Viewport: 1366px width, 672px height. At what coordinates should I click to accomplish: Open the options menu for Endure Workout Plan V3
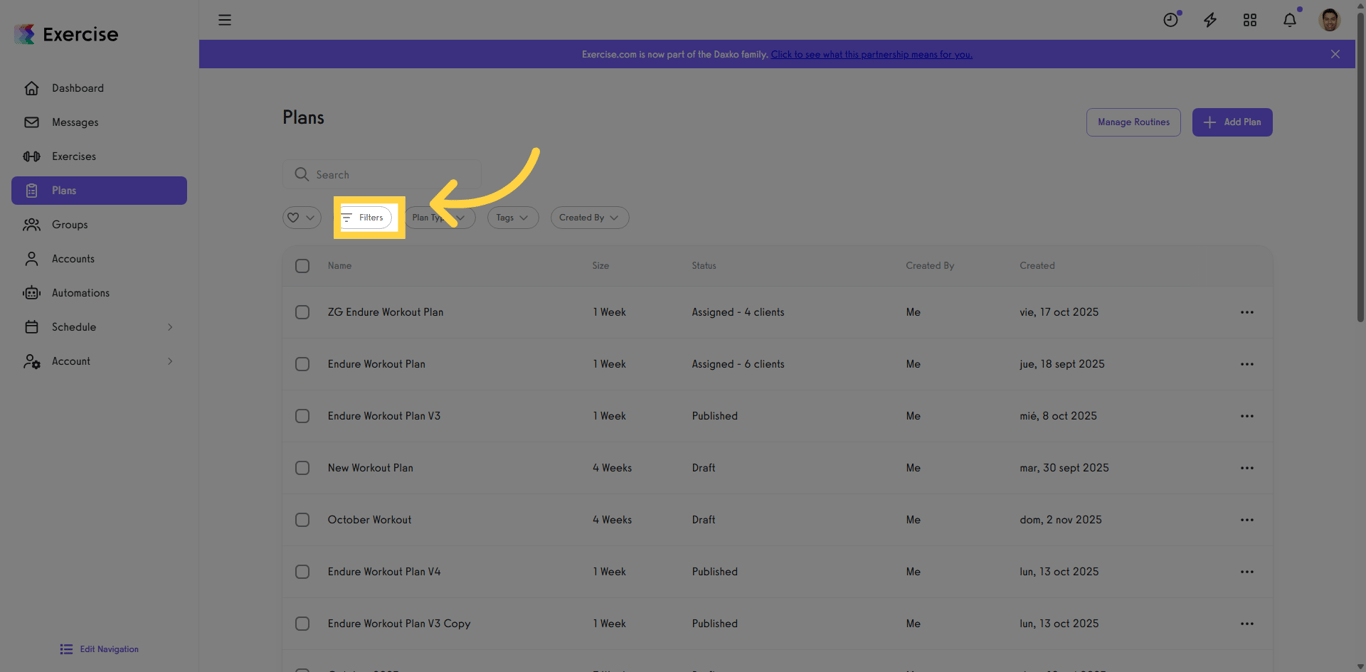pos(1247,415)
